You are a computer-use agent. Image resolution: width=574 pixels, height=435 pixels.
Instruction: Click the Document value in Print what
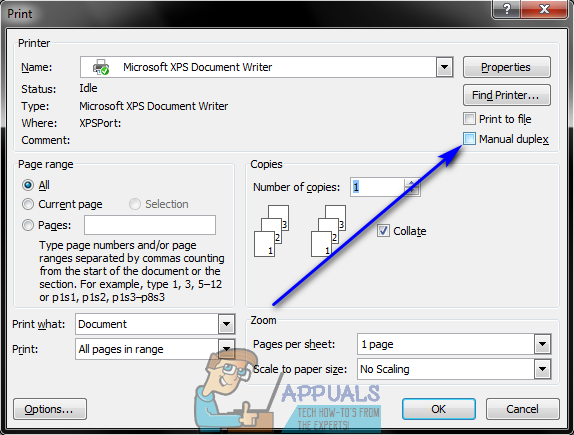click(147, 324)
